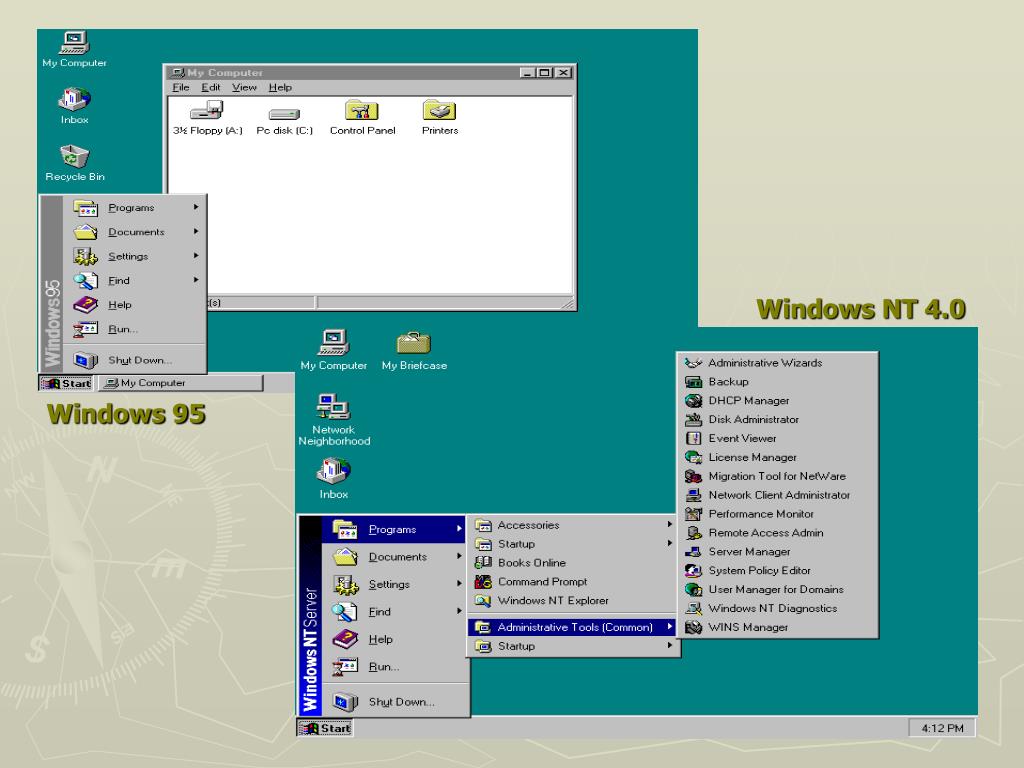Viewport: 1024px width, 768px height.
Task: Close the My Computer window
Action: tap(563, 72)
